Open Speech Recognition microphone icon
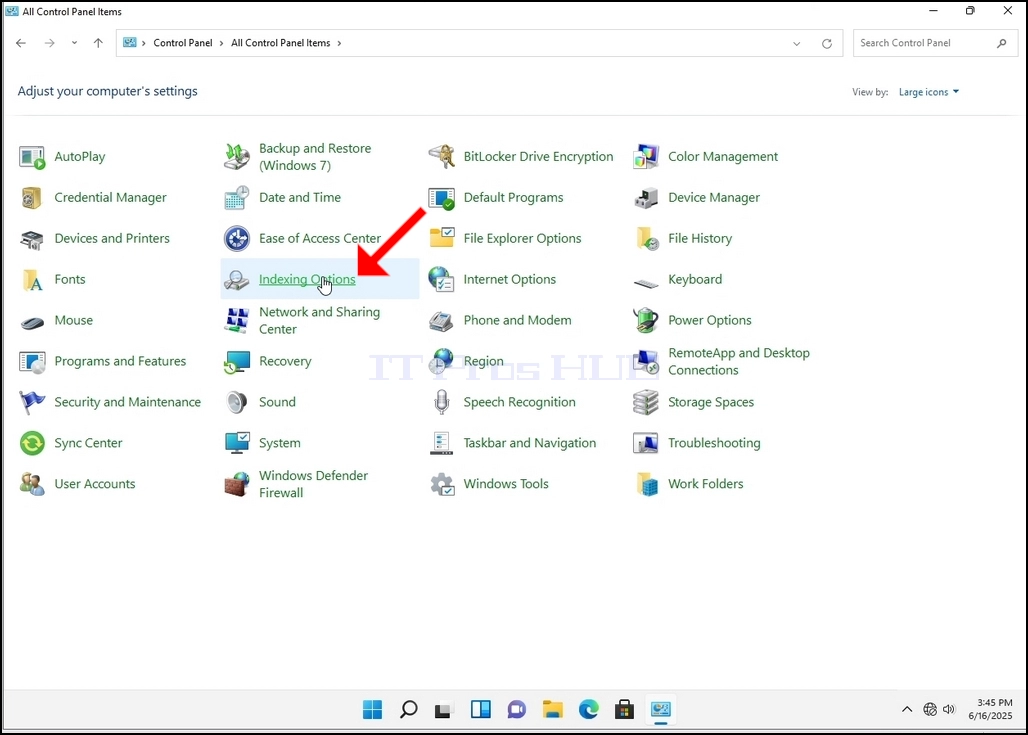1028x735 pixels. tap(441, 403)
